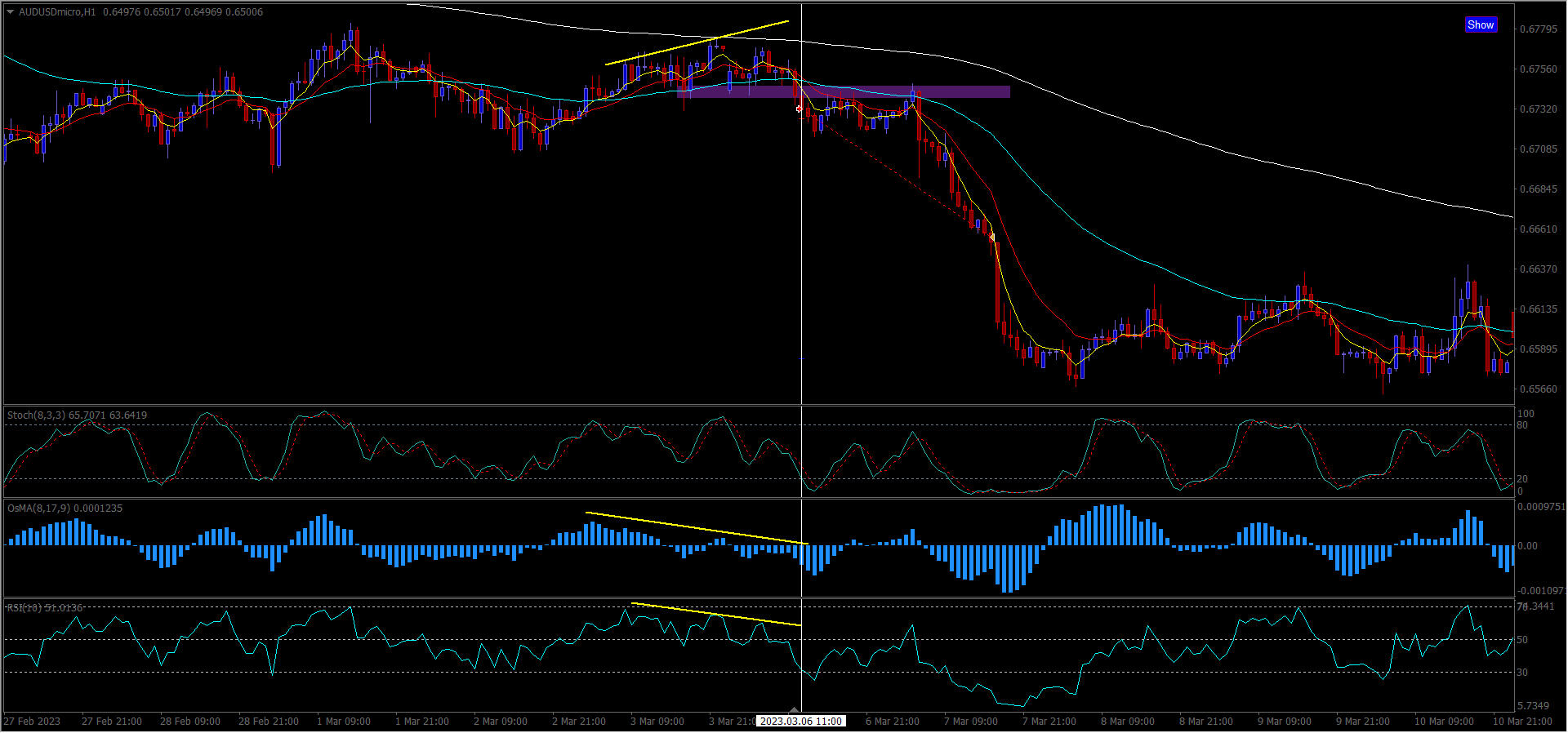This screenshot has height=733, width=1568.
Task: Click the 27 Feb 2023 time axis label
Action: click(x=32, y=722)
